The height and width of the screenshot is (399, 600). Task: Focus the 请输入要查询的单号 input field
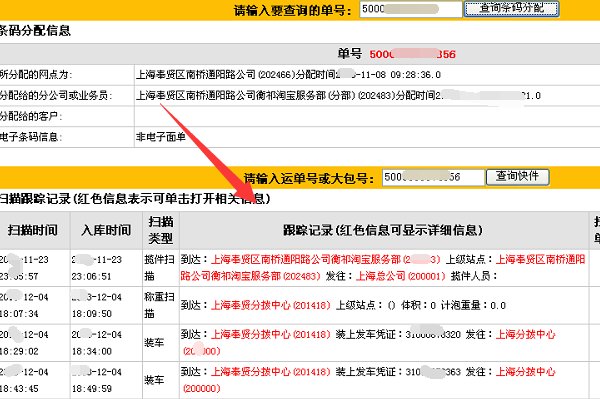[x=411, y=9]
